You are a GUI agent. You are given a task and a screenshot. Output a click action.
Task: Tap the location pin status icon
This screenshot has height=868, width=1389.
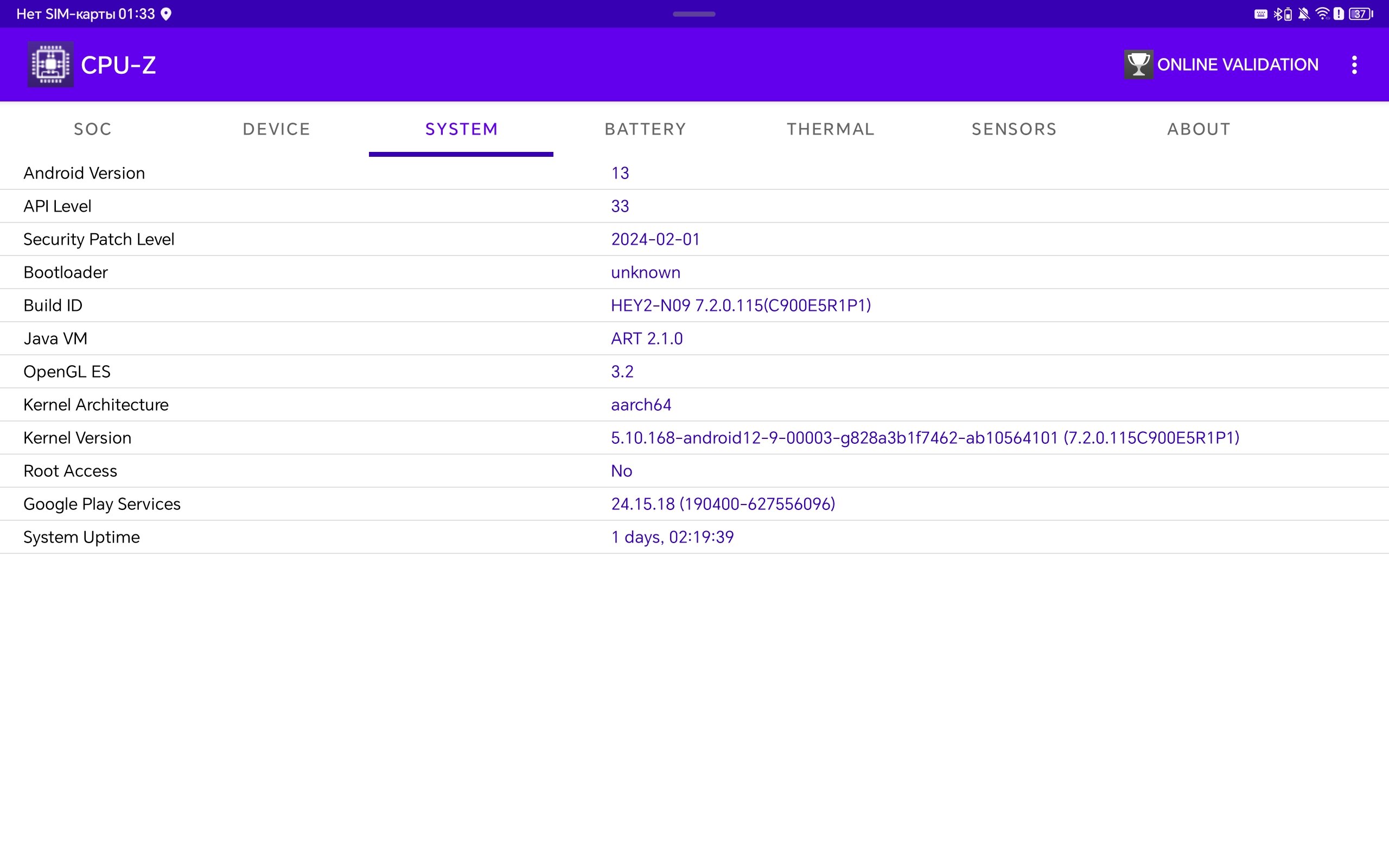[166, 14]
